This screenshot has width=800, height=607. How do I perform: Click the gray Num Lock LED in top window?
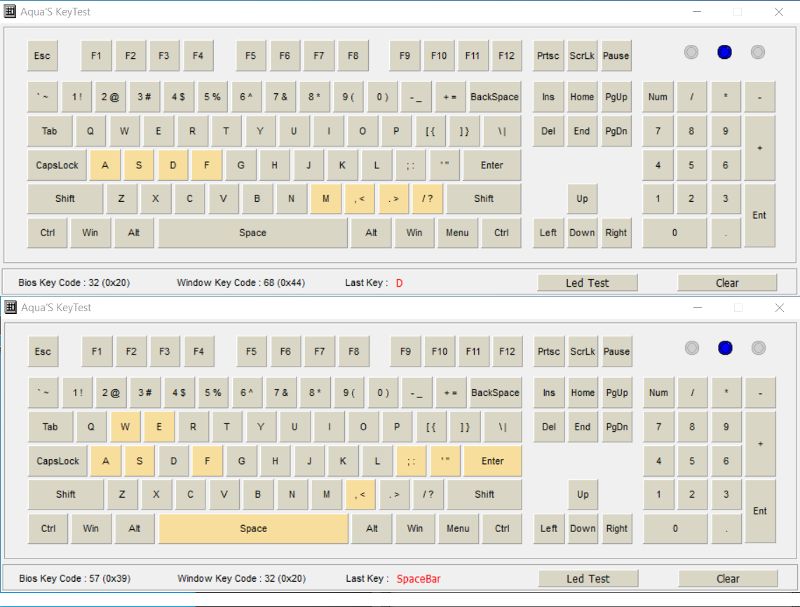click(691, 52)
